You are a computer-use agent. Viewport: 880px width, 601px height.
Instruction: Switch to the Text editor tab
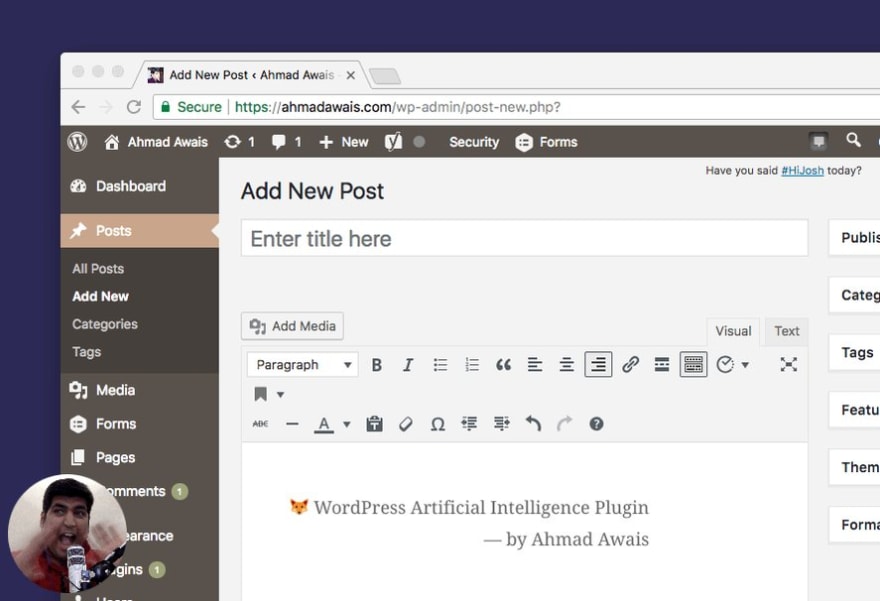(x=786, y=331)
